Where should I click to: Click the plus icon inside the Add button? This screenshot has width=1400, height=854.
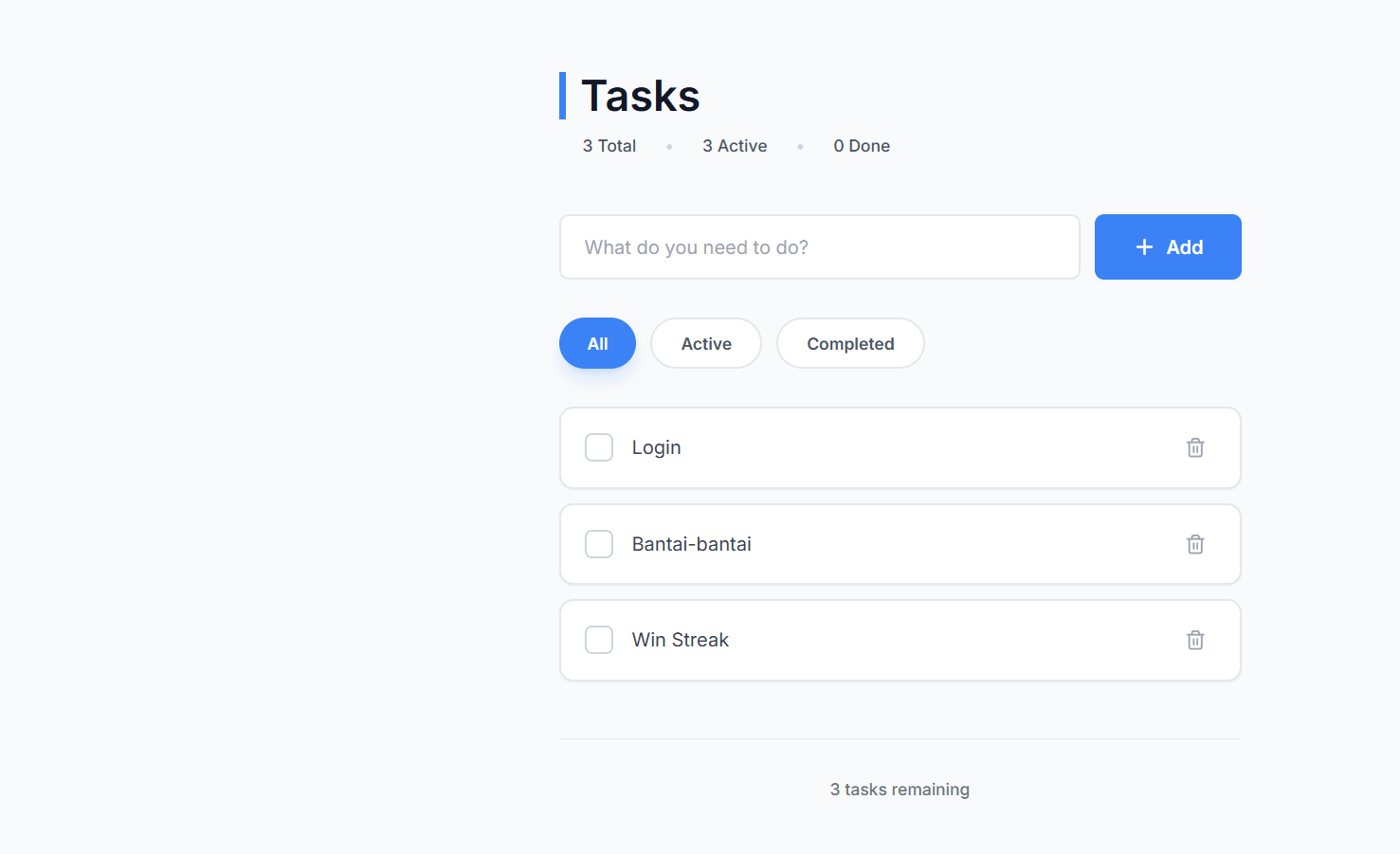pyautogui.click(x=1144, y=247)
